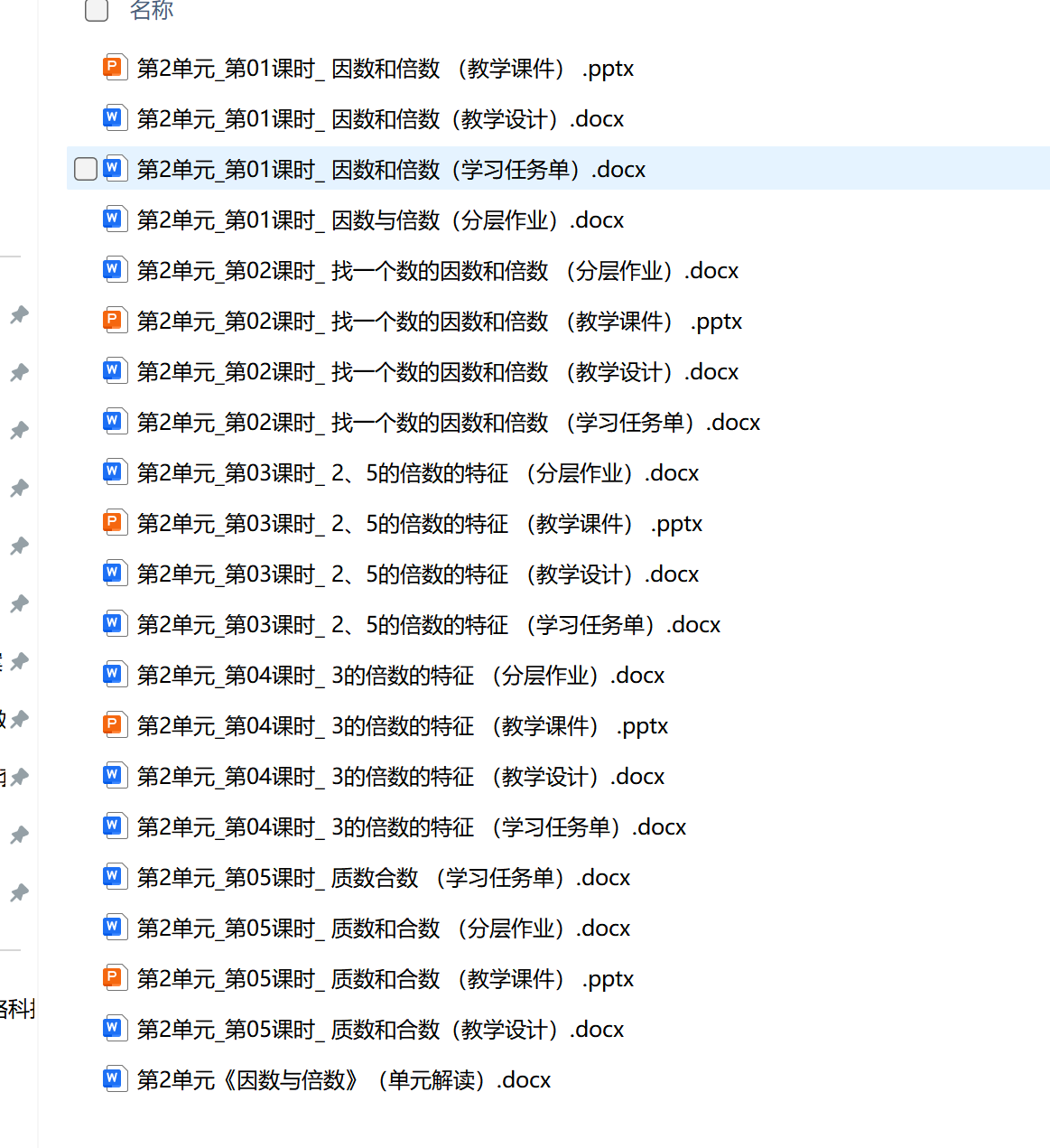
Task: Click the Word icon of 第01课时 因数和倍数 教学设计
Action: tap(113, 117)
